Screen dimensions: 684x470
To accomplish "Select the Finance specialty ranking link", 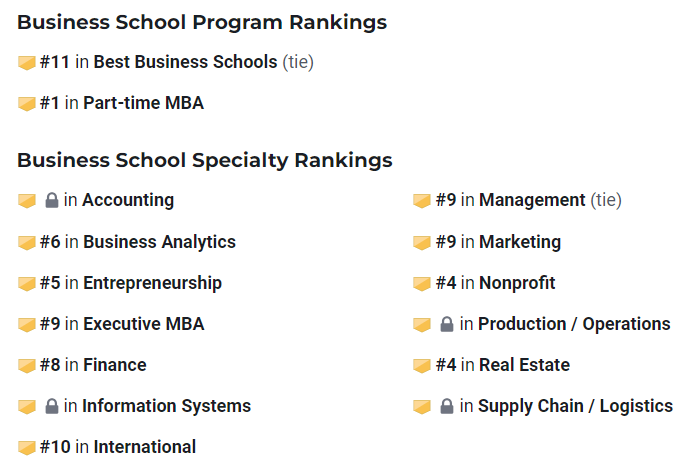I will click(114, 365).
